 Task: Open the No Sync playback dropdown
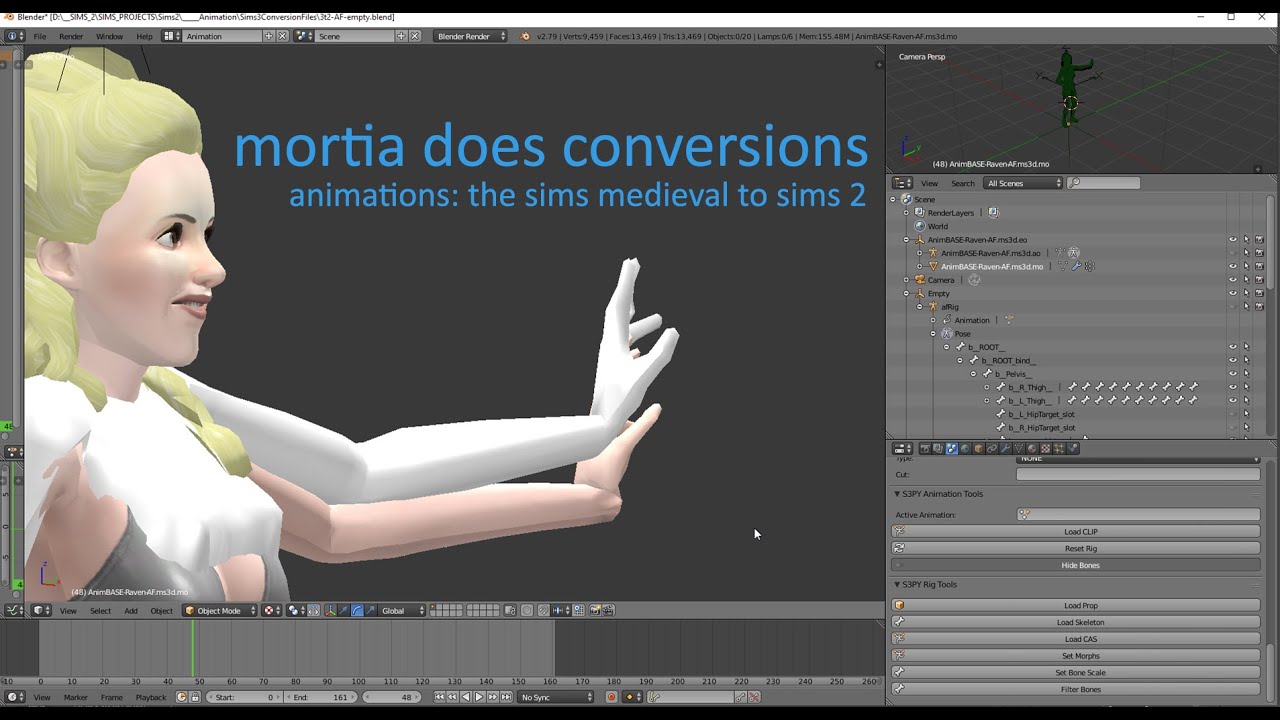coord(557,697)
